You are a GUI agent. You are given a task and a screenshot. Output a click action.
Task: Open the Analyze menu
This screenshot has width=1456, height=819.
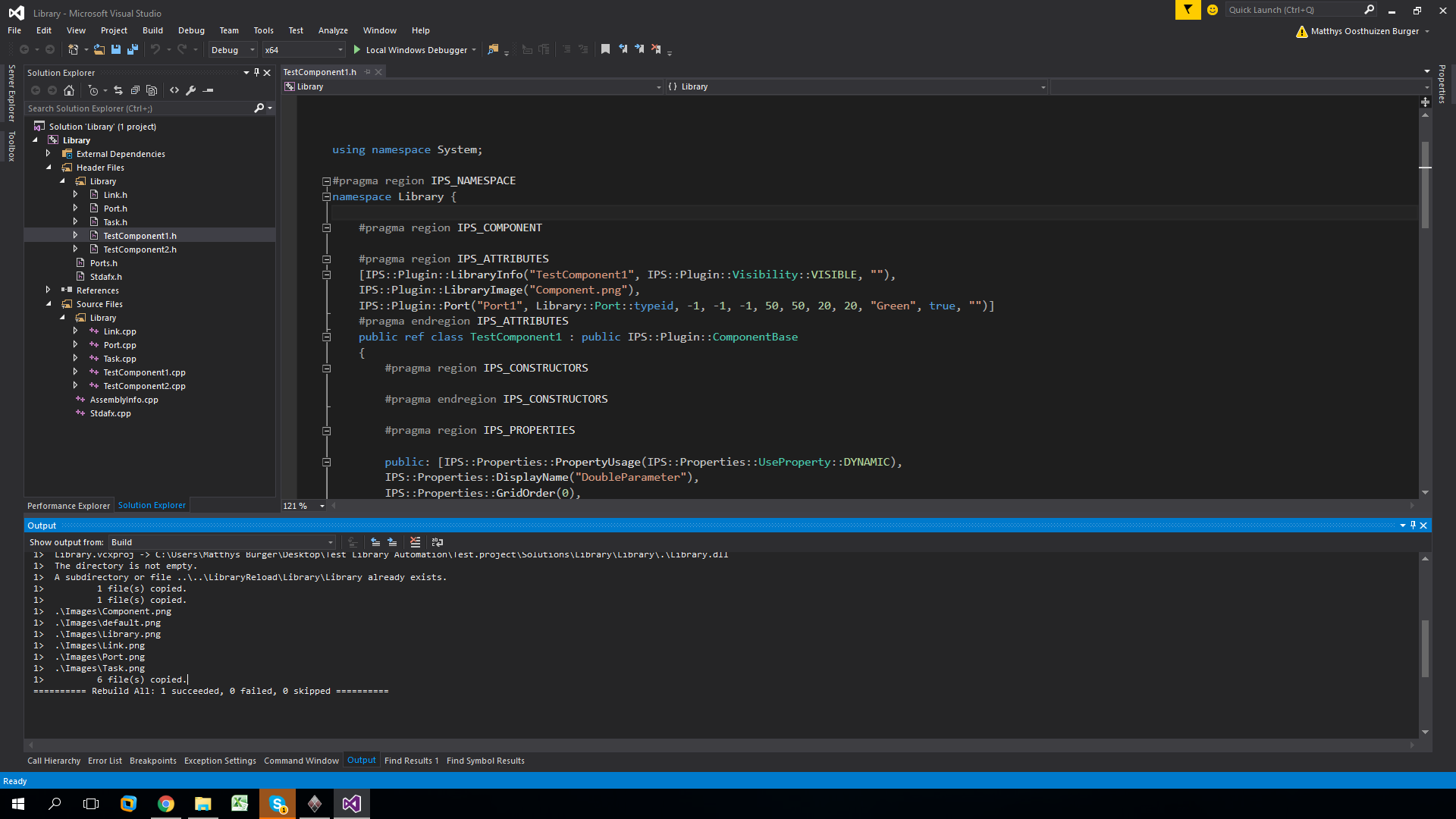[333, 30]
